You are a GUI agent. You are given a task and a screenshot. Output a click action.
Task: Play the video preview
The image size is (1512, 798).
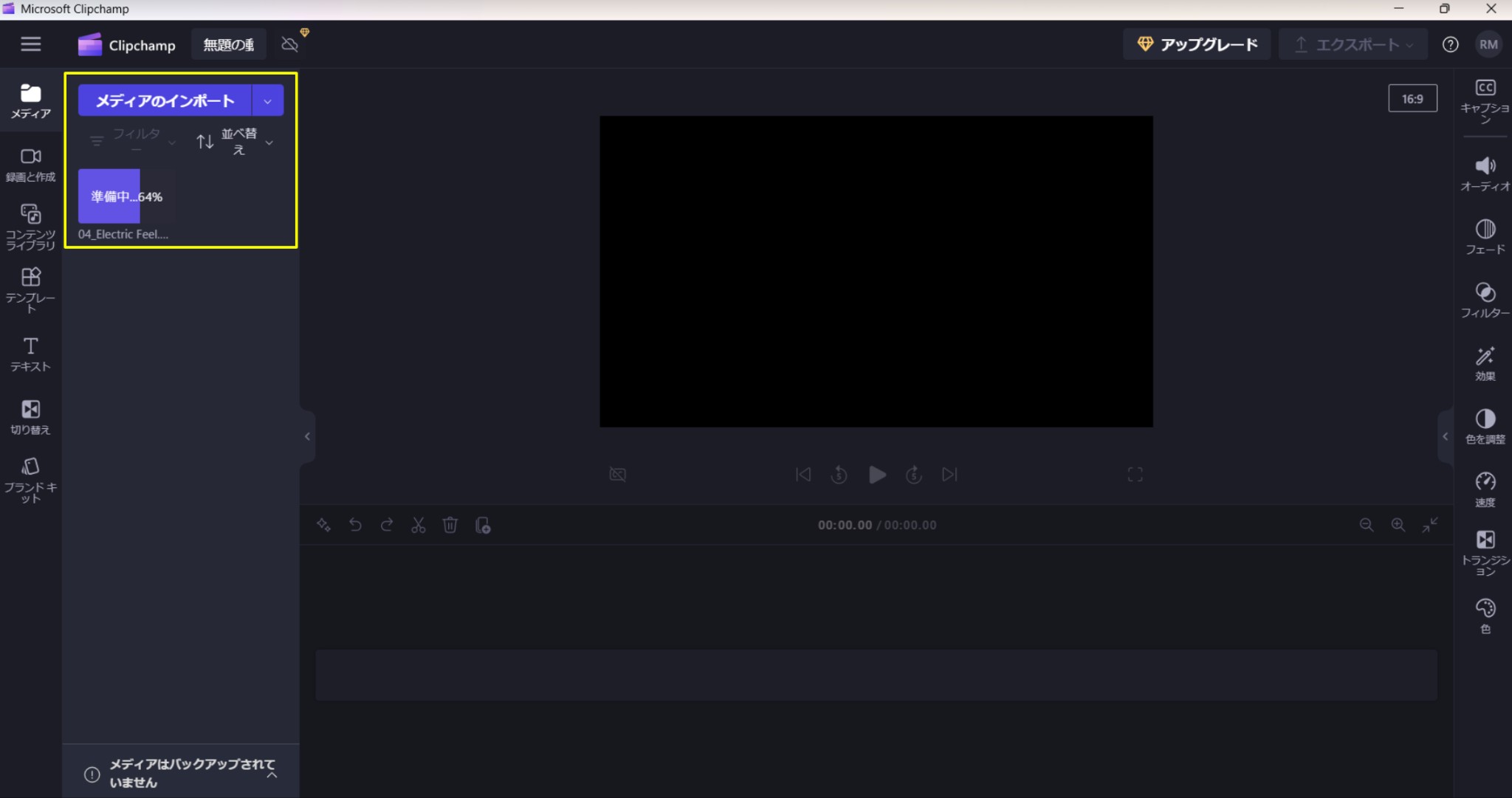(877, 474)
